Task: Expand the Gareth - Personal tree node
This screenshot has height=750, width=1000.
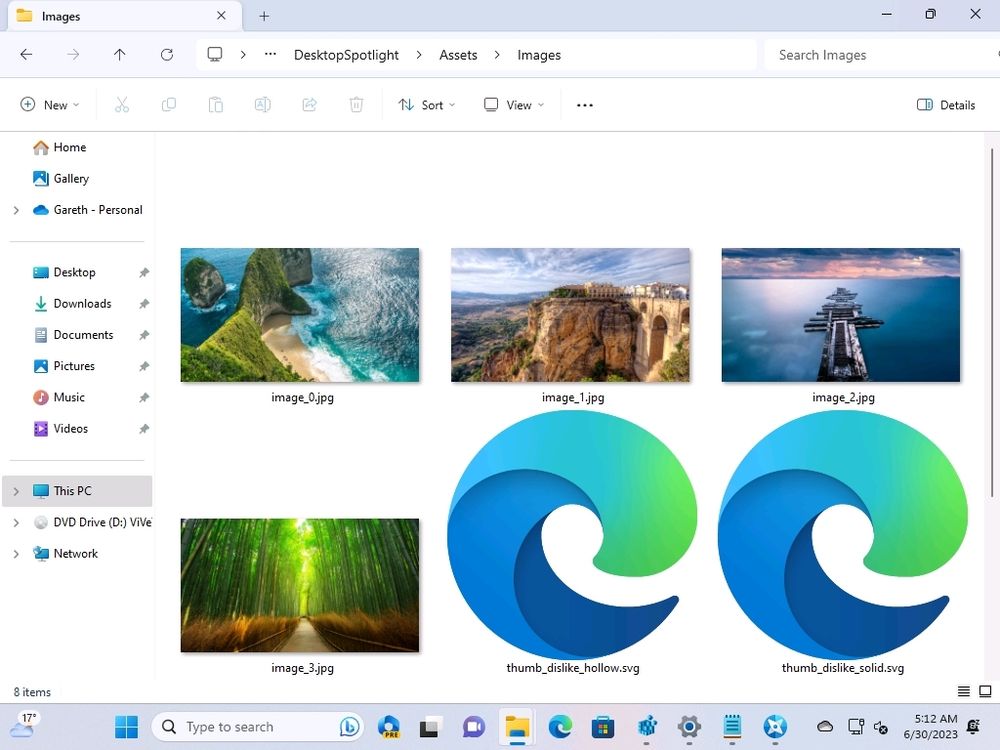Action: [x=16, y=210]
